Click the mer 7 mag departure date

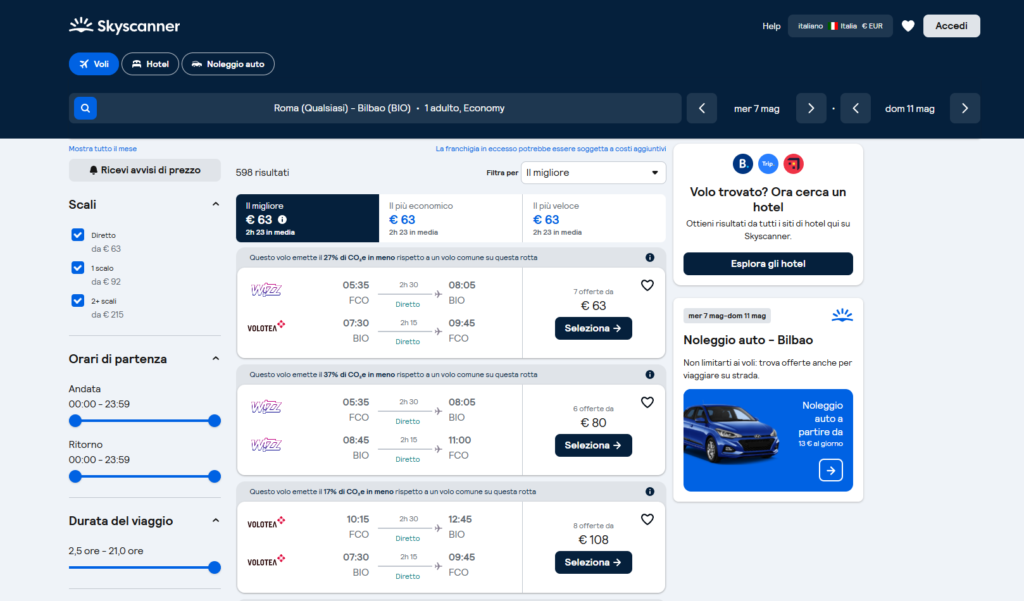point(756,108)
